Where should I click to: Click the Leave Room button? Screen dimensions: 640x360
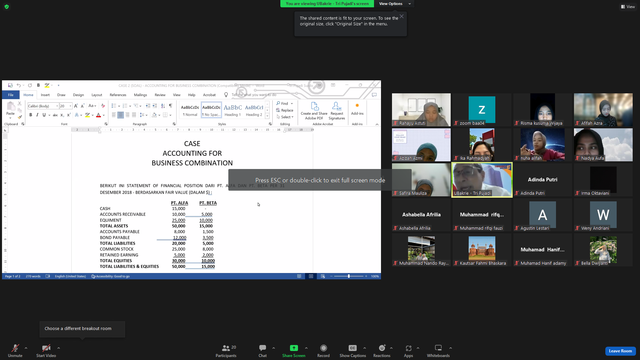click(x=620, y=351)
